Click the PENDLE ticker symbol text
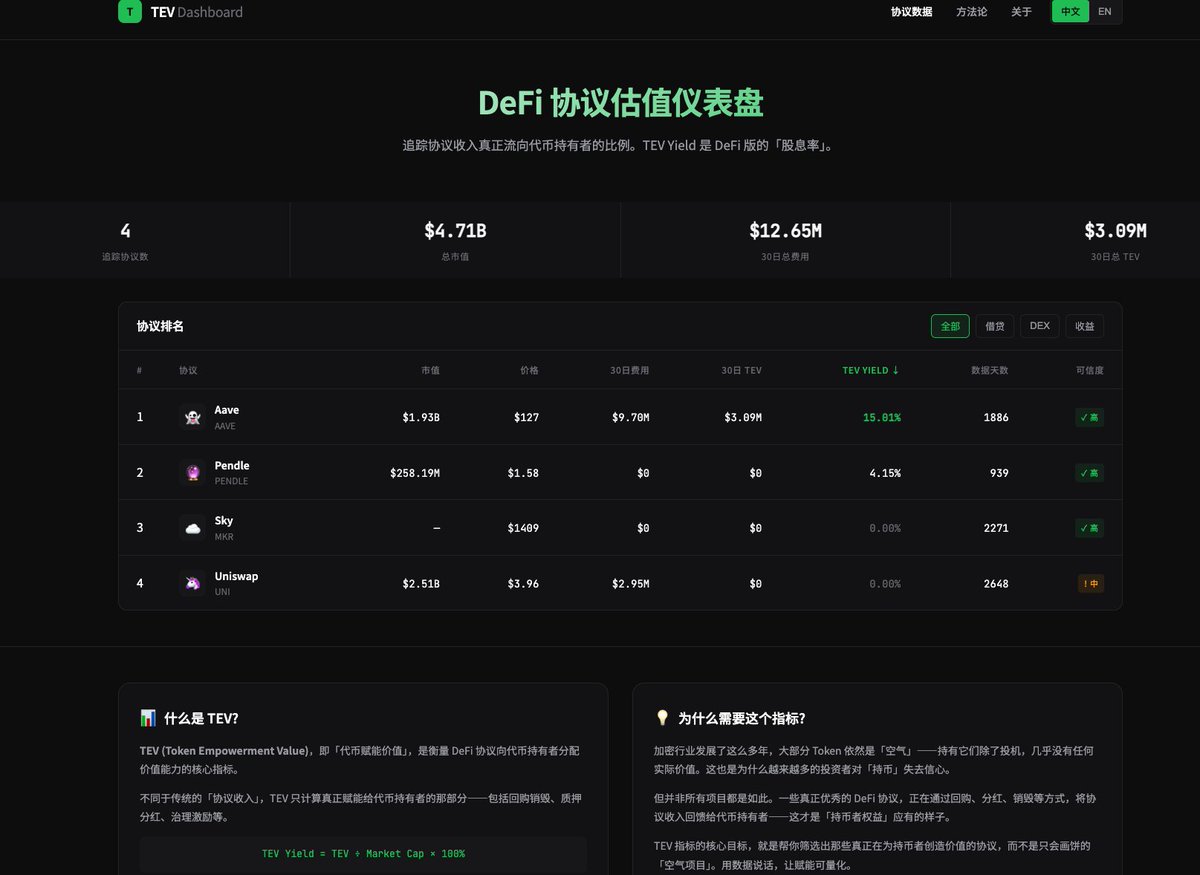The width and height of the screenshot is (1200, 875). [231, 481]
